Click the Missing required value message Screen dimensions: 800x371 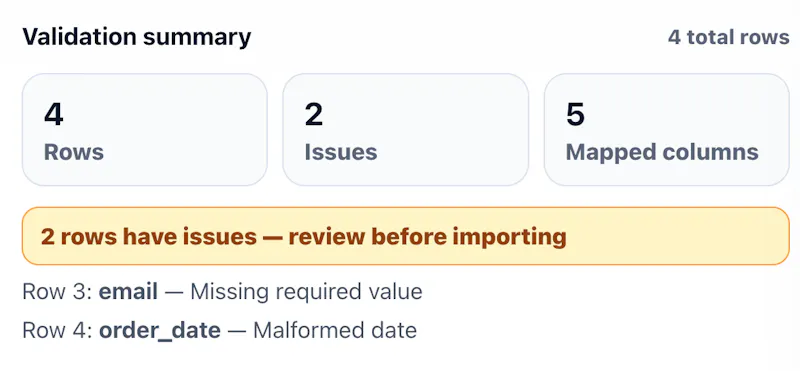pyautogui.click(x=306, y=292)
